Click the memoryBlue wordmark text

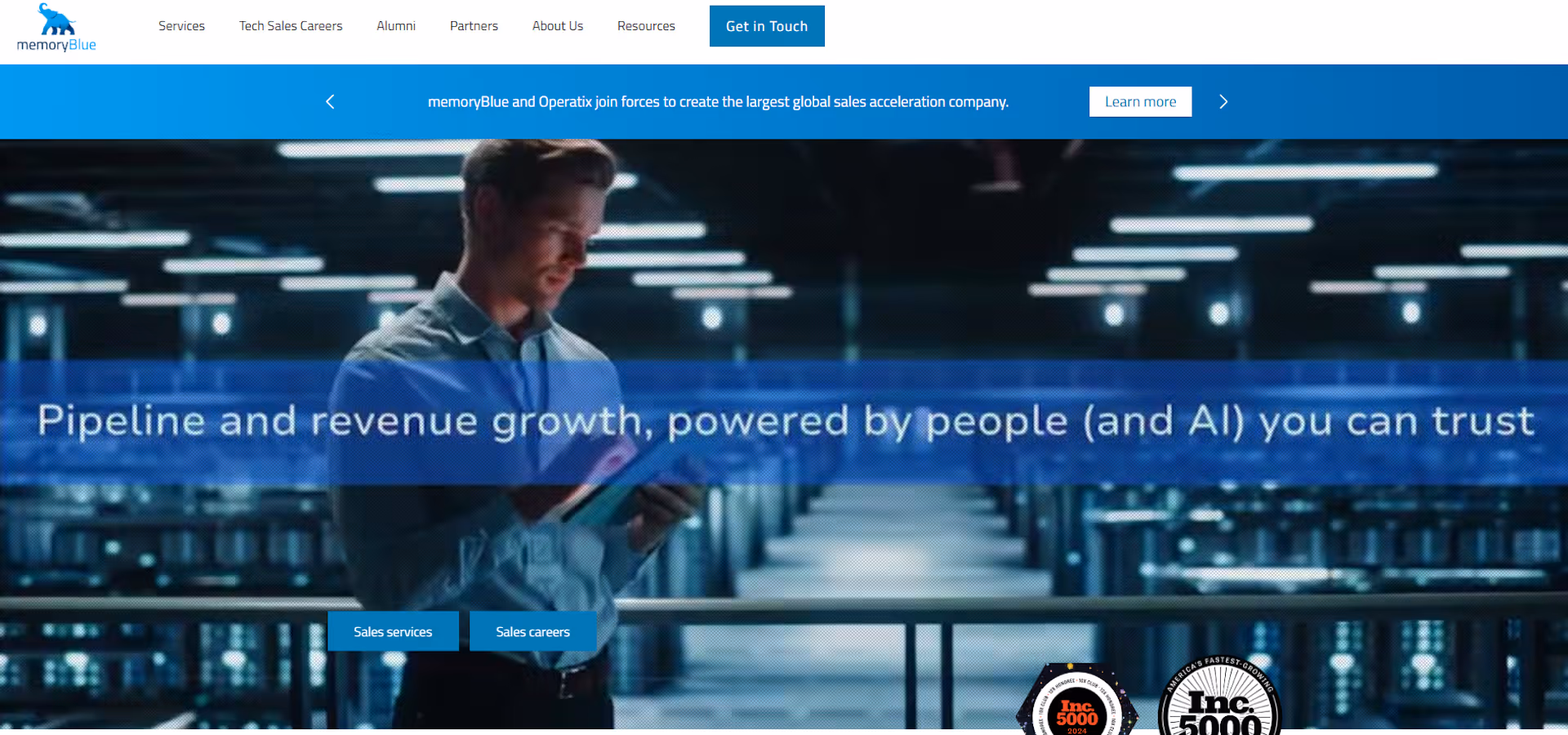click(56, 45)
